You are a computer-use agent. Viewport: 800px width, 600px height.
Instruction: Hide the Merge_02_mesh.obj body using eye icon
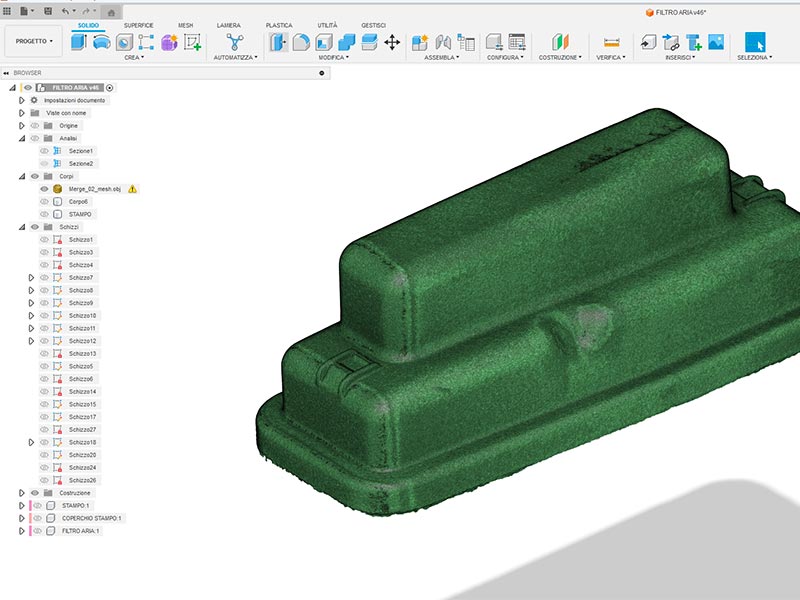tap(44, 188)
